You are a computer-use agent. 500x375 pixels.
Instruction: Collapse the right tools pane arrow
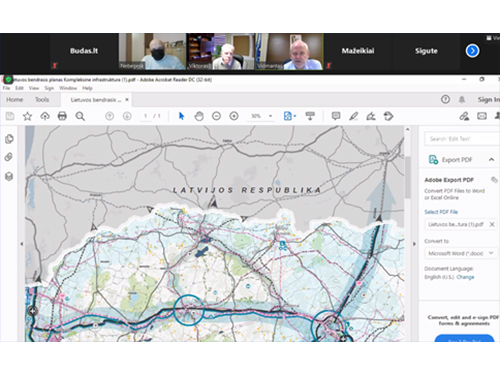click(414, 244)
